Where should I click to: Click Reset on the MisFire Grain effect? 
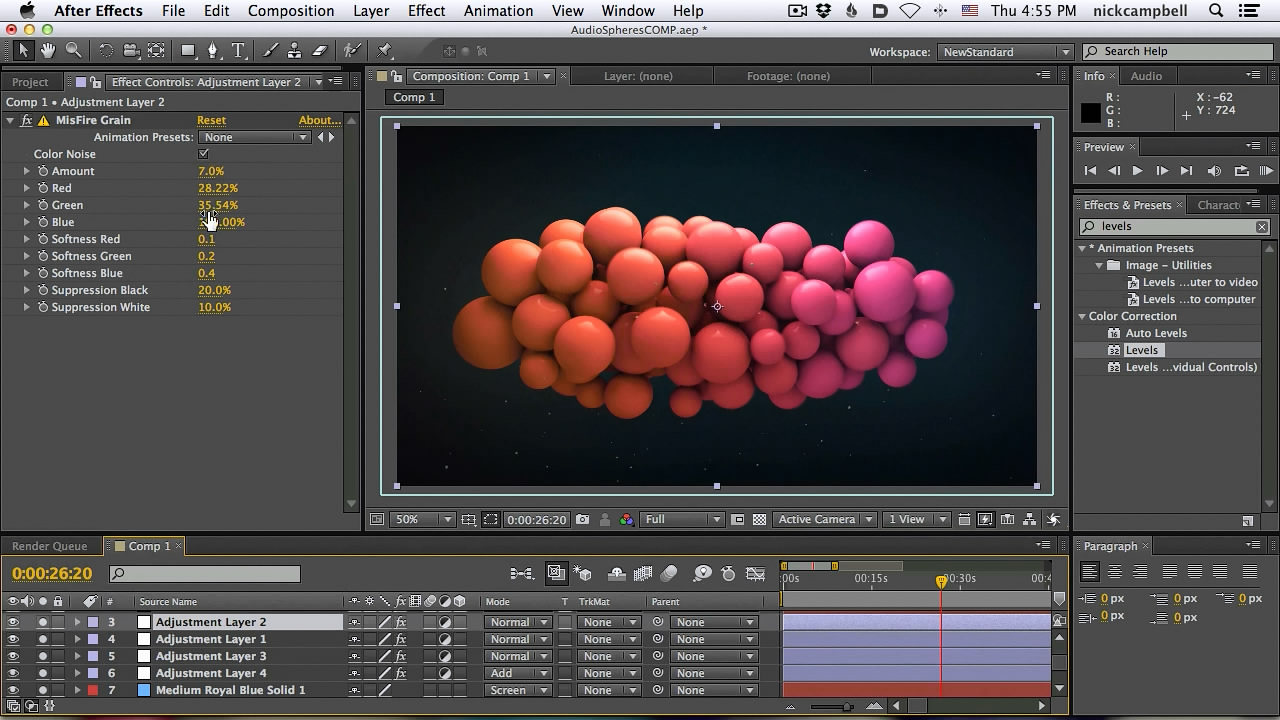click(x=211, y=120)
